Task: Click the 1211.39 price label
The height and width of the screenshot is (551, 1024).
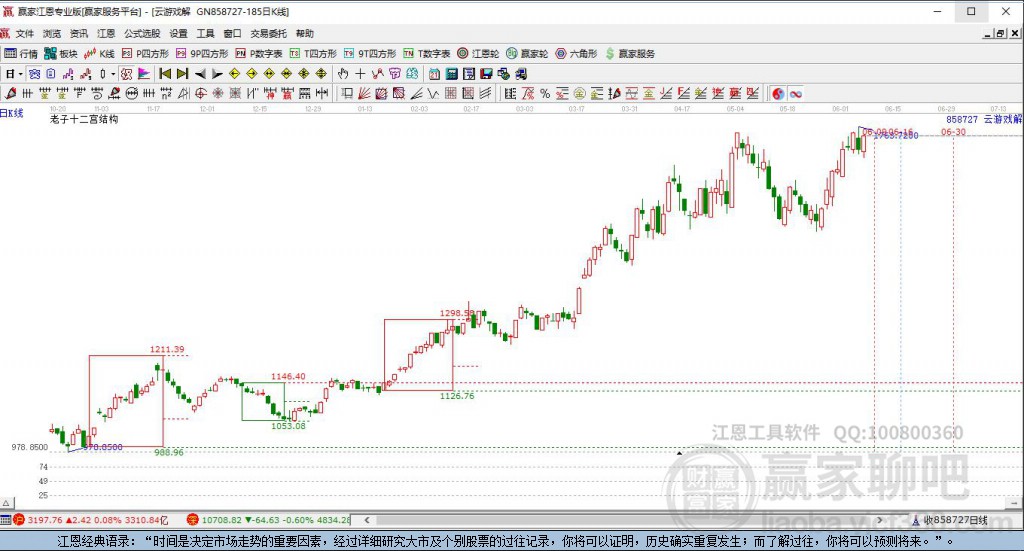Action: 167,349
